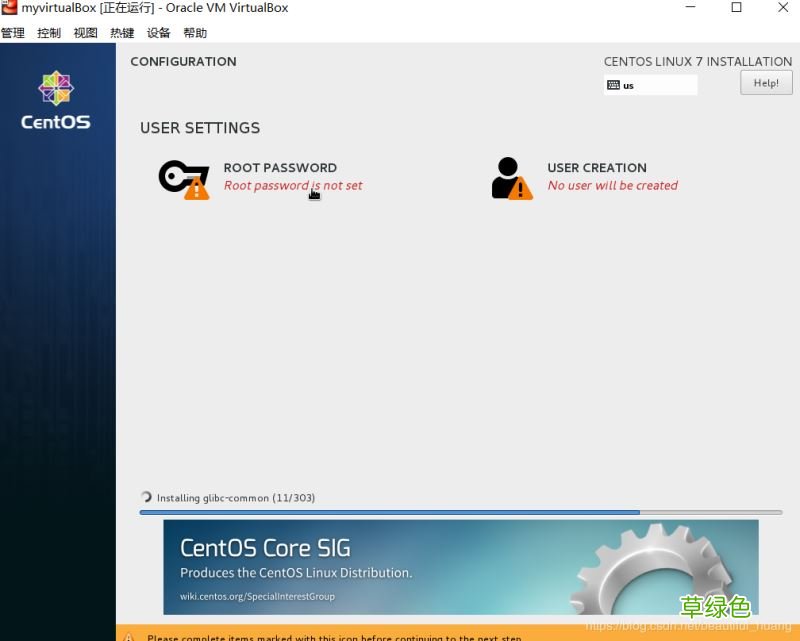Open the Root Password settings via key icon

(x=182, y=177)
